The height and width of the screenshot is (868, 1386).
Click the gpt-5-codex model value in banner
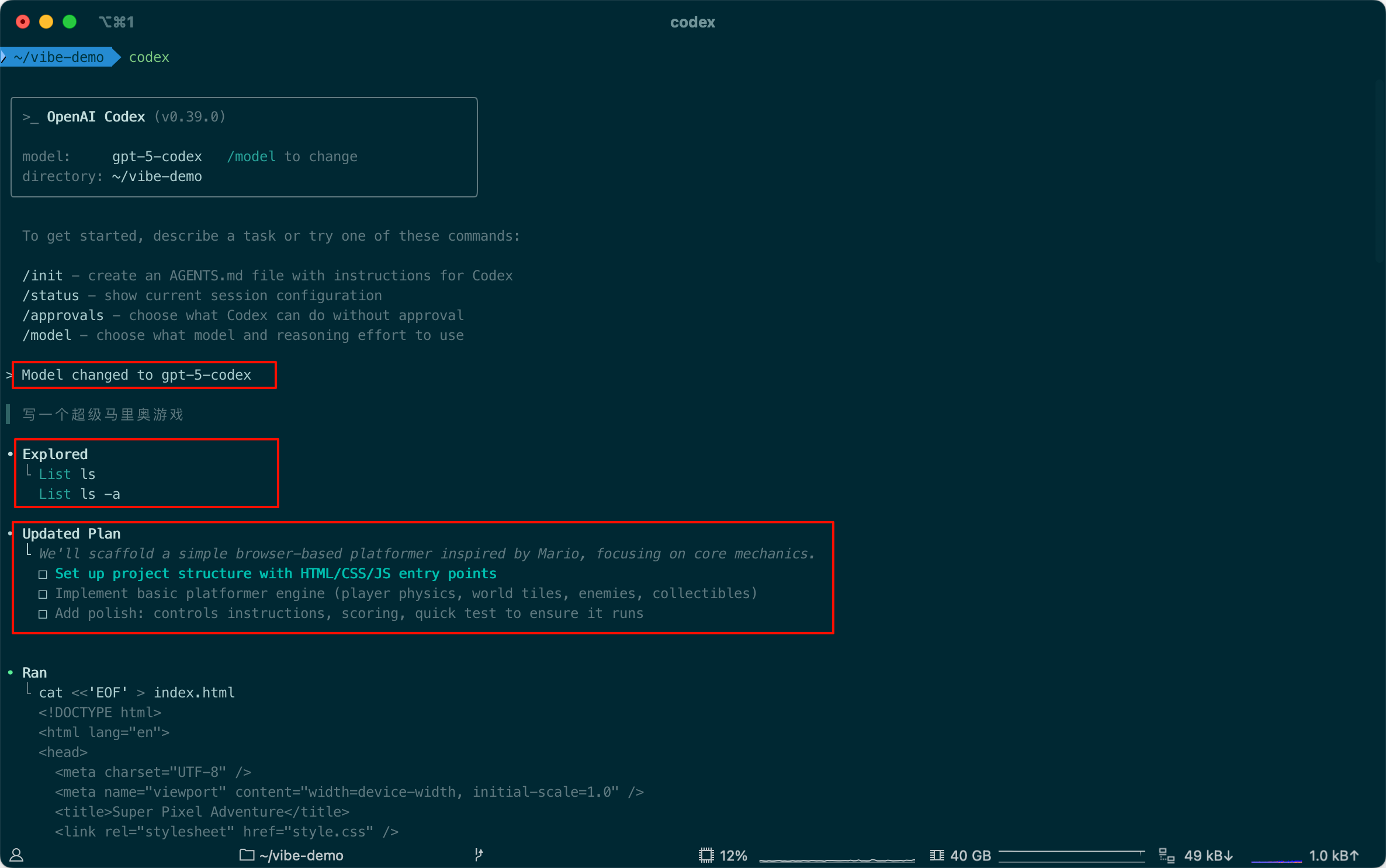pyautogui.click(x=157, y=157)
